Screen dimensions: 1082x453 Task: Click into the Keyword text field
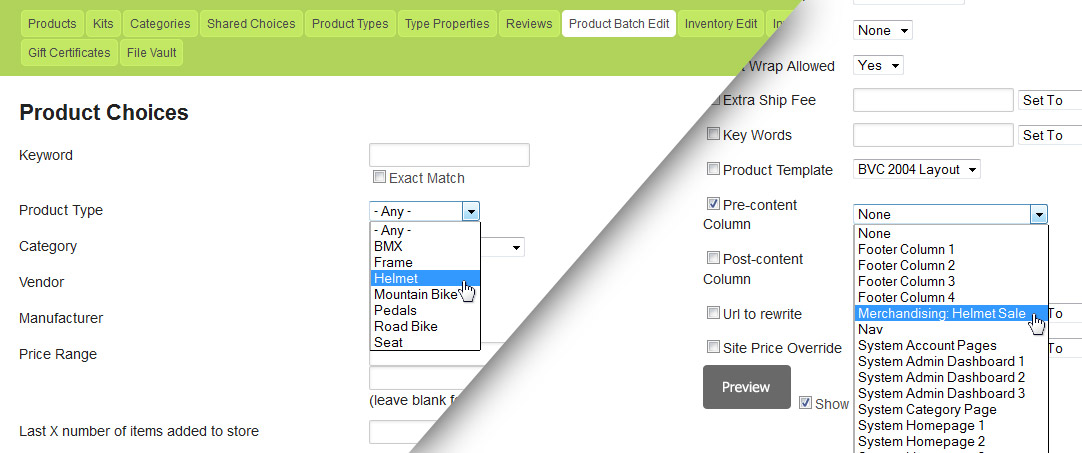pyautogui.click(x=449, y=155)
